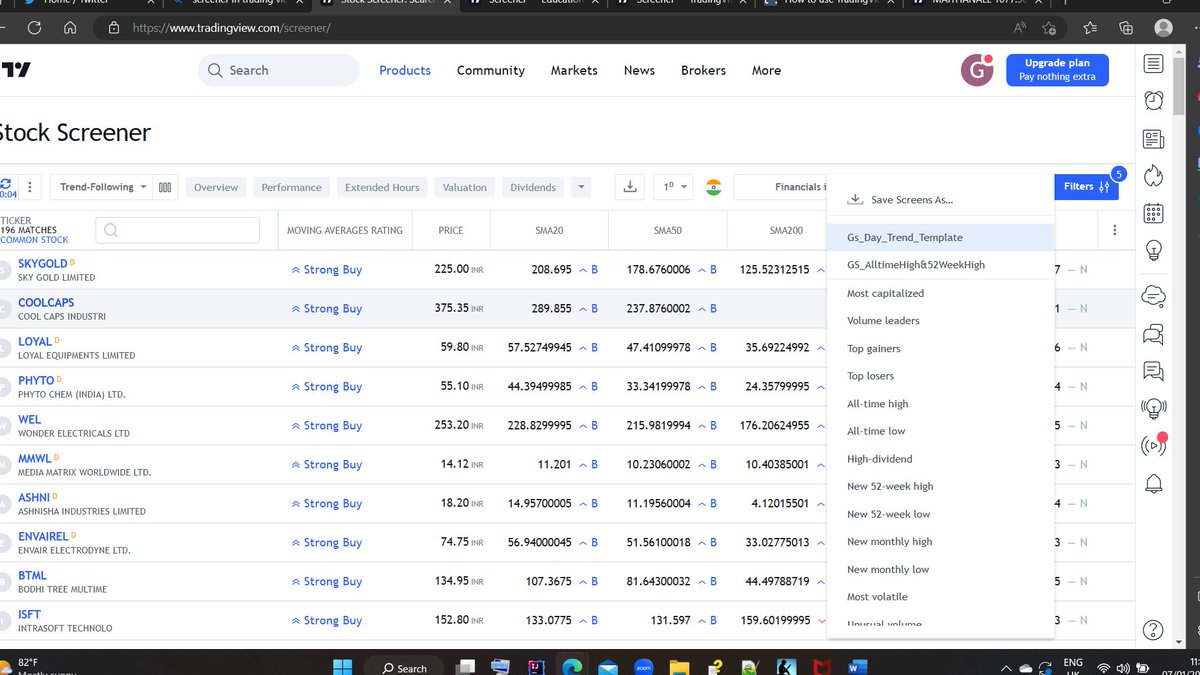Open the SKYGOLD ticker link

coord(41,263)
